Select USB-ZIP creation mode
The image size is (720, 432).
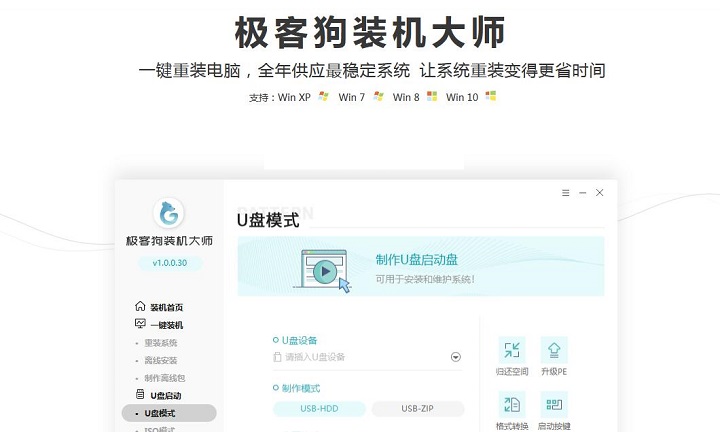[417, 409]
